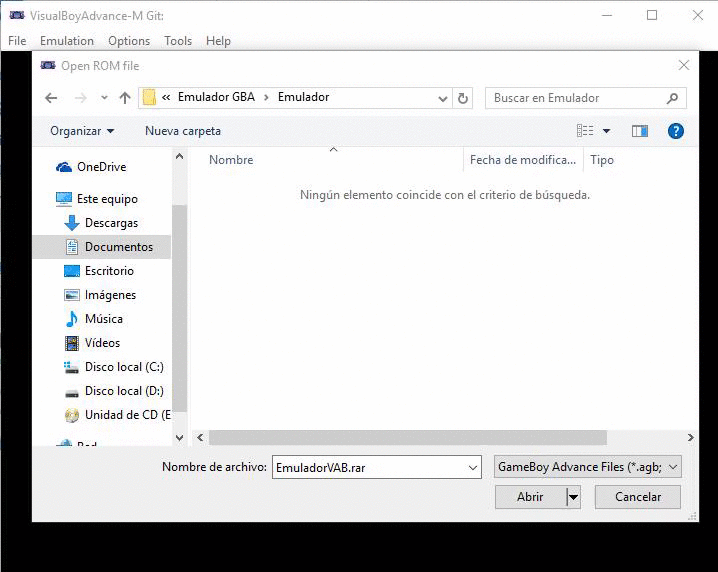
Task: Click the folder icon in the address bar
Action: [149, 98]
